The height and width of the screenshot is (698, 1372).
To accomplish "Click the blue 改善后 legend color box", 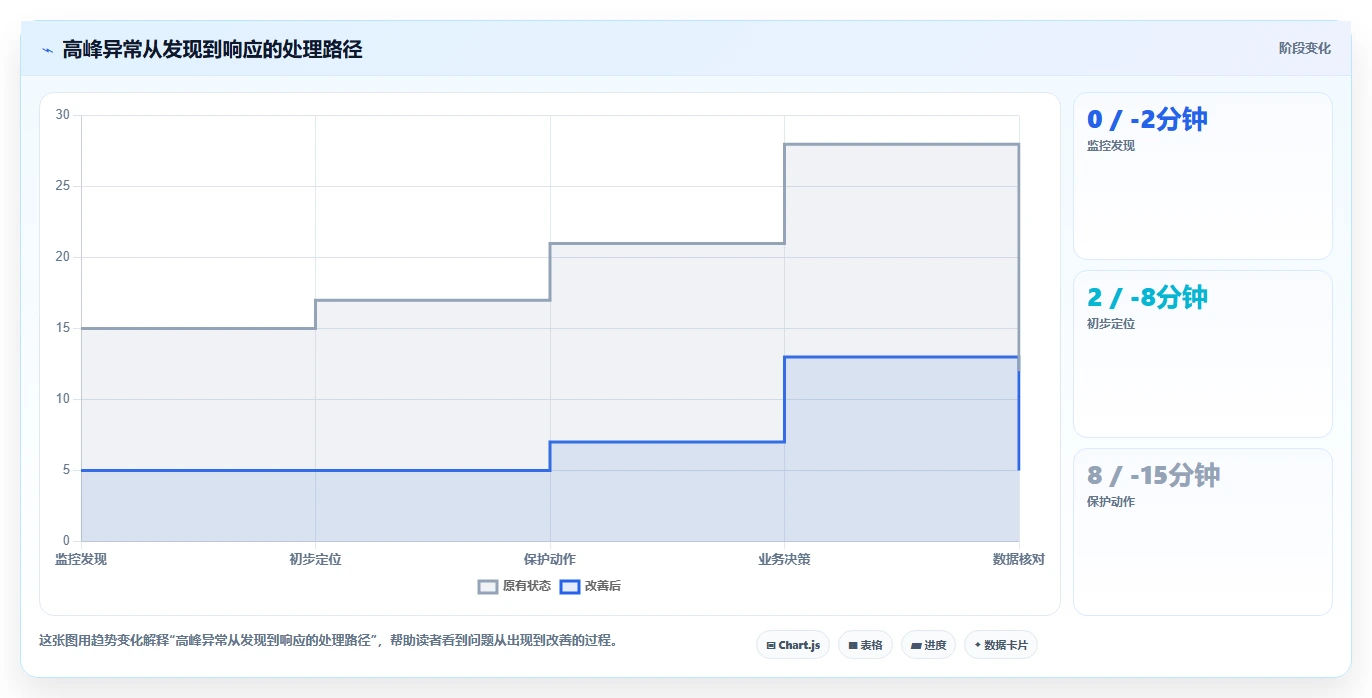I will point(569,587).
